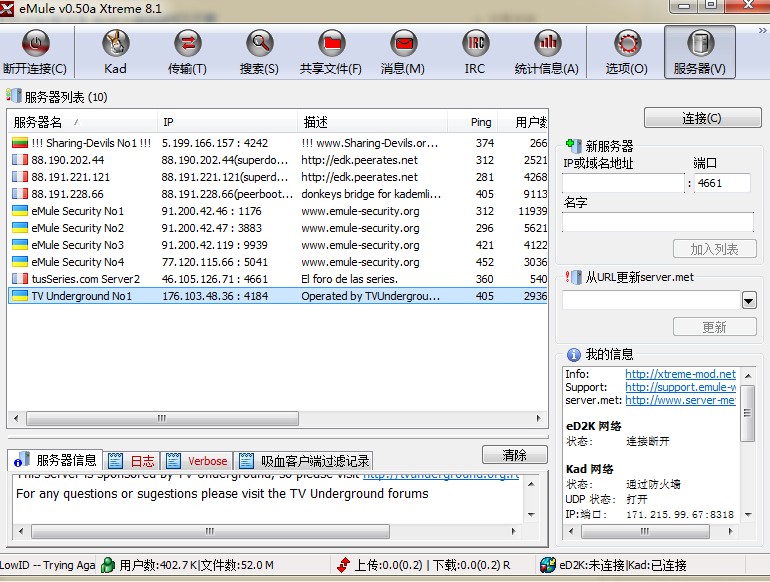Click IP or domain address input field
The height and width of the screenshot is (582, 770).
click(x=623, y=183)
